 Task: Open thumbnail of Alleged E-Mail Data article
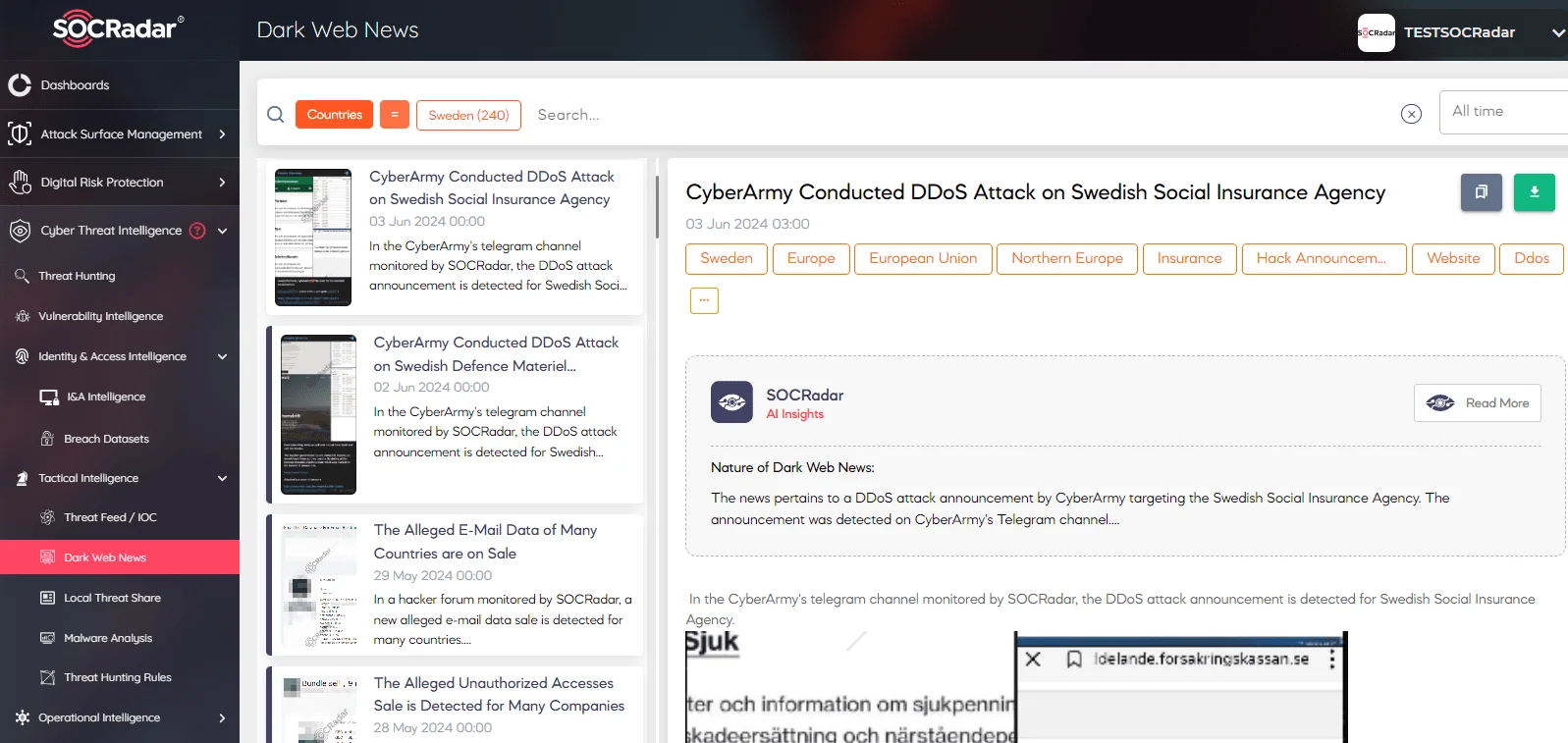point(319,585)
